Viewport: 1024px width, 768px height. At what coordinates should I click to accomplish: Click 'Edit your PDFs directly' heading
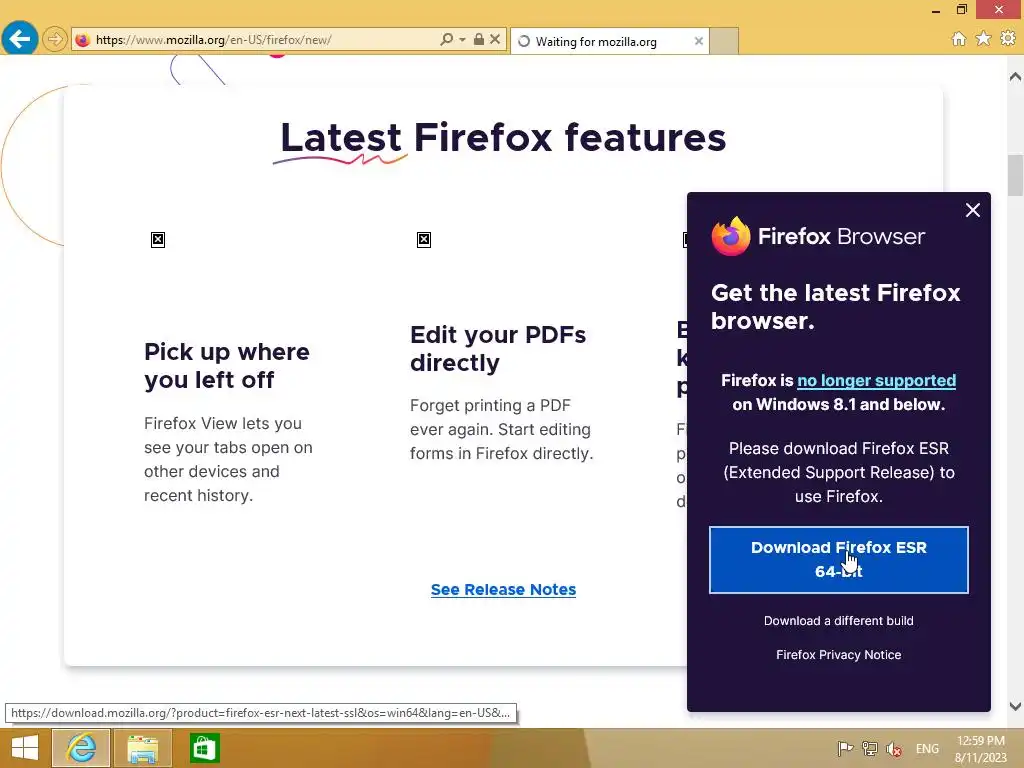498,348
